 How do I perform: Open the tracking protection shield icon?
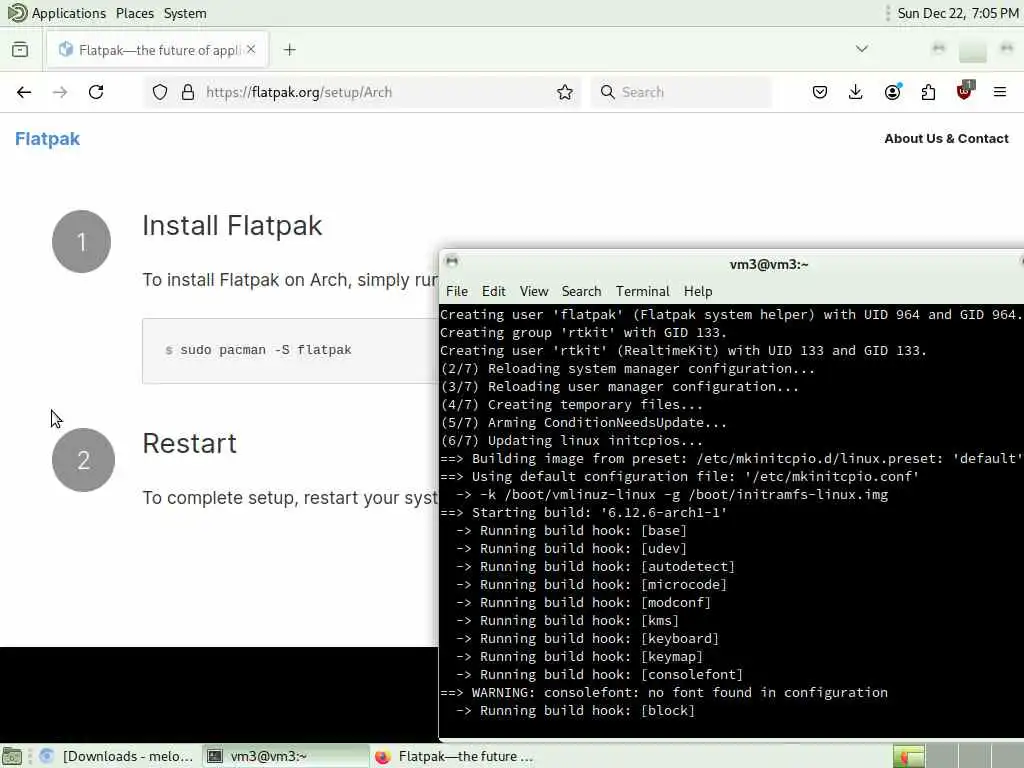pos(160,92)
